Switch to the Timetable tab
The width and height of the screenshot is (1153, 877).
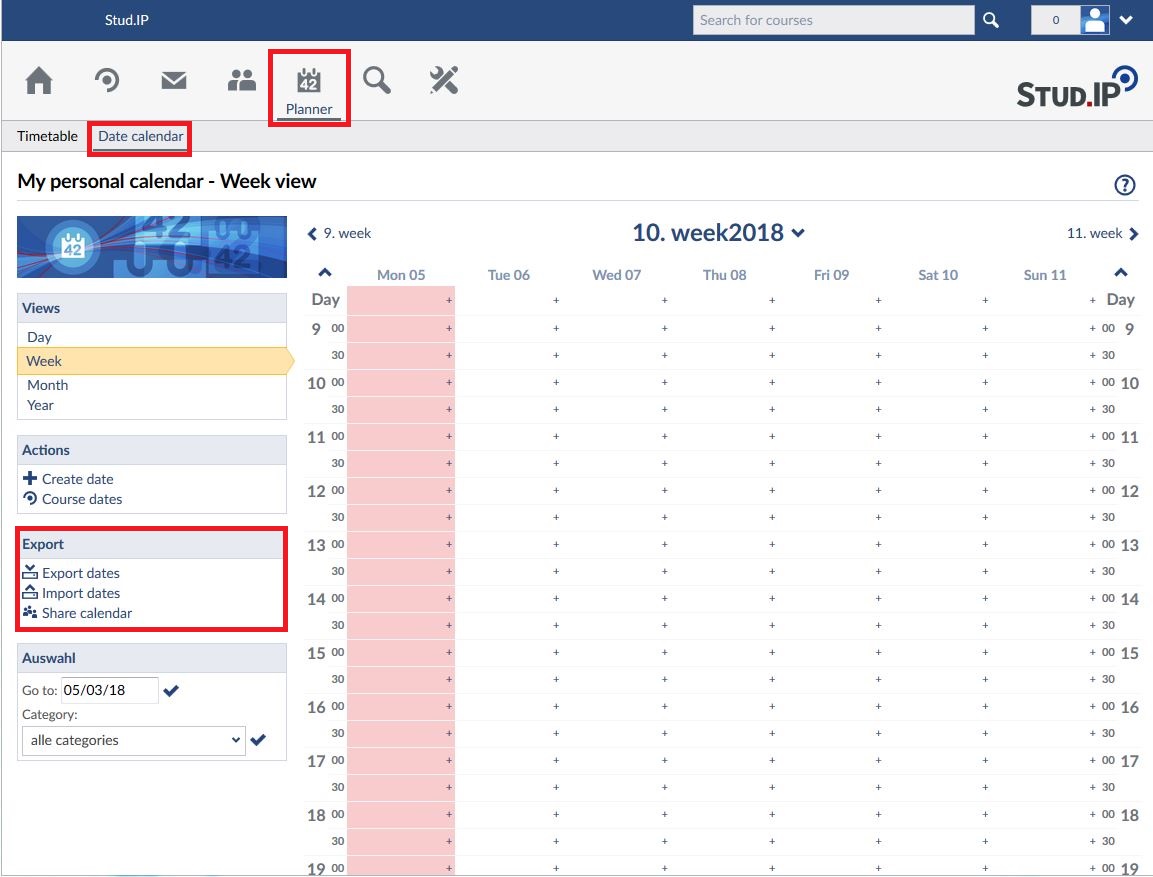(x=47, y=136)
